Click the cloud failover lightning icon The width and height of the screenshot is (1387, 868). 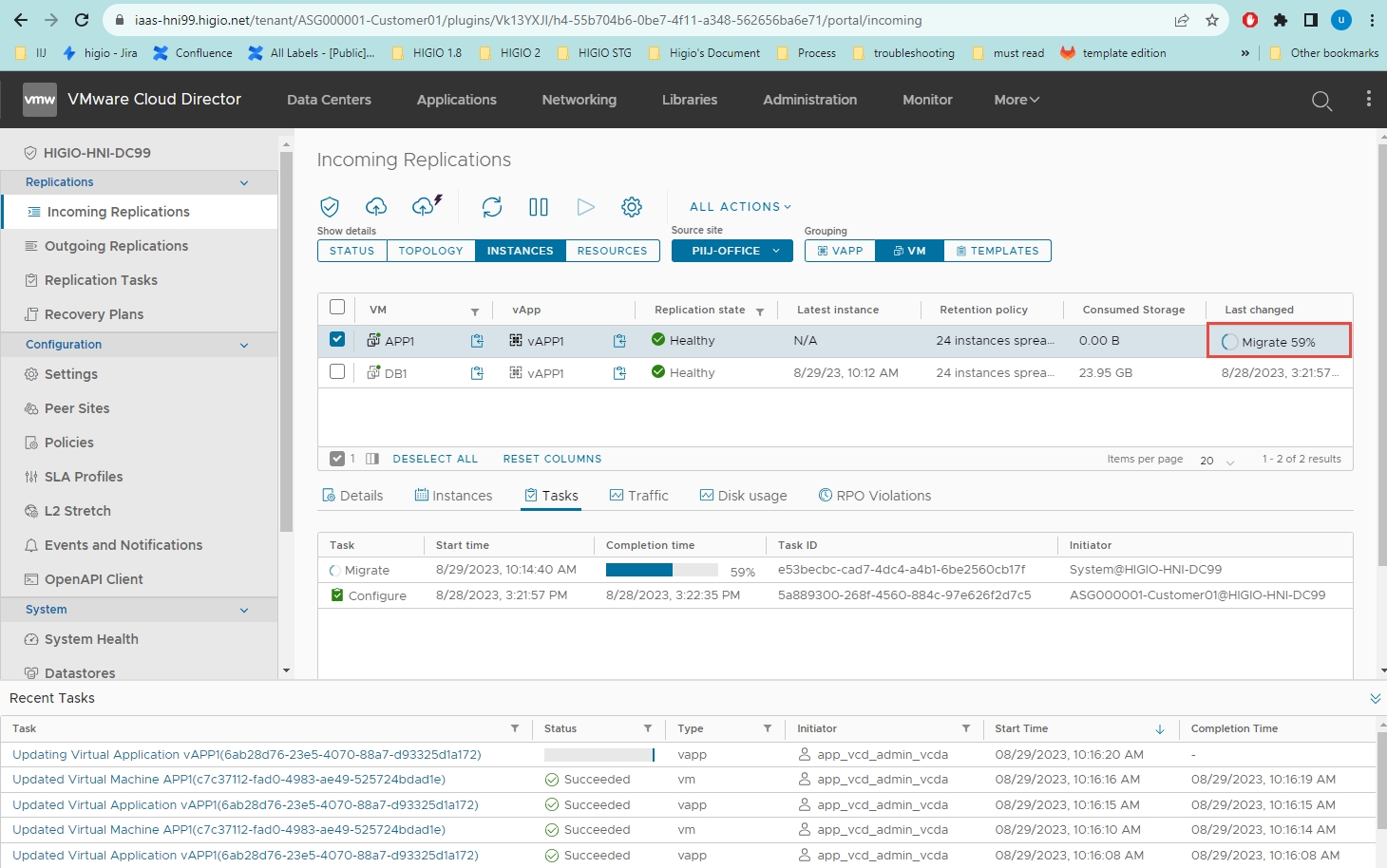tap(427, 205)
